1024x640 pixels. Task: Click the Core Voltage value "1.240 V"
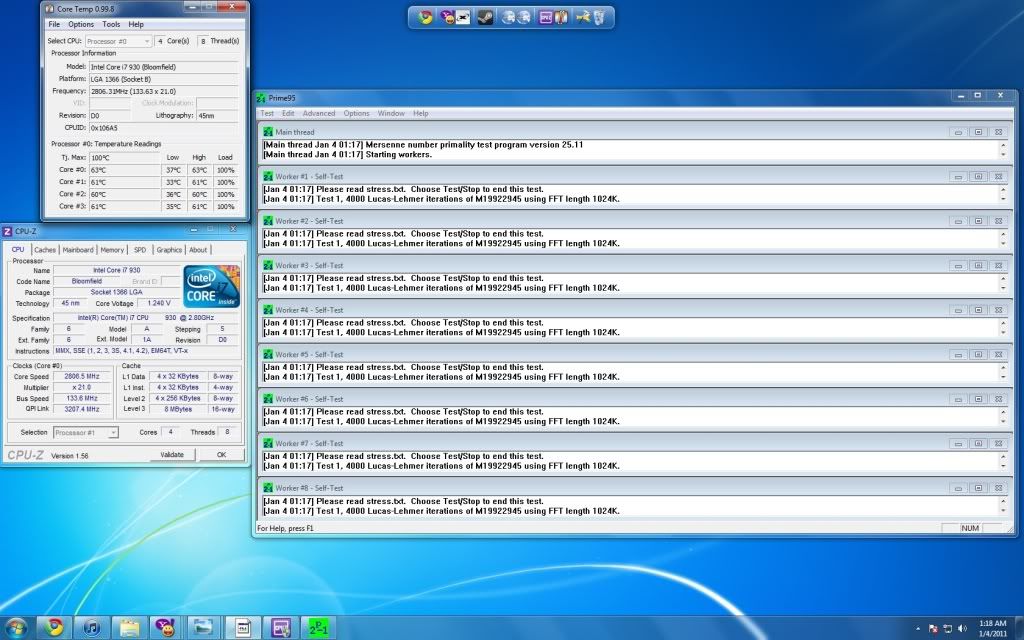tap(159, 304)
